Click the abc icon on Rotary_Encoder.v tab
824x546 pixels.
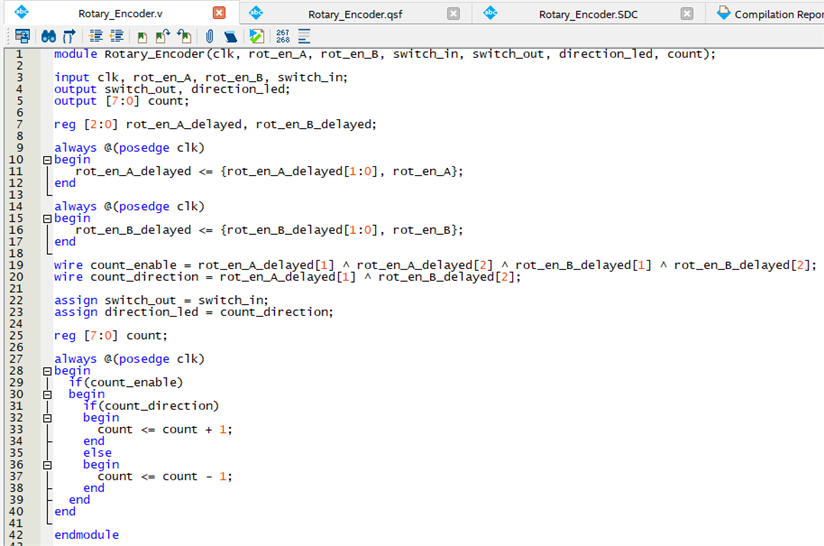(22, 12)
